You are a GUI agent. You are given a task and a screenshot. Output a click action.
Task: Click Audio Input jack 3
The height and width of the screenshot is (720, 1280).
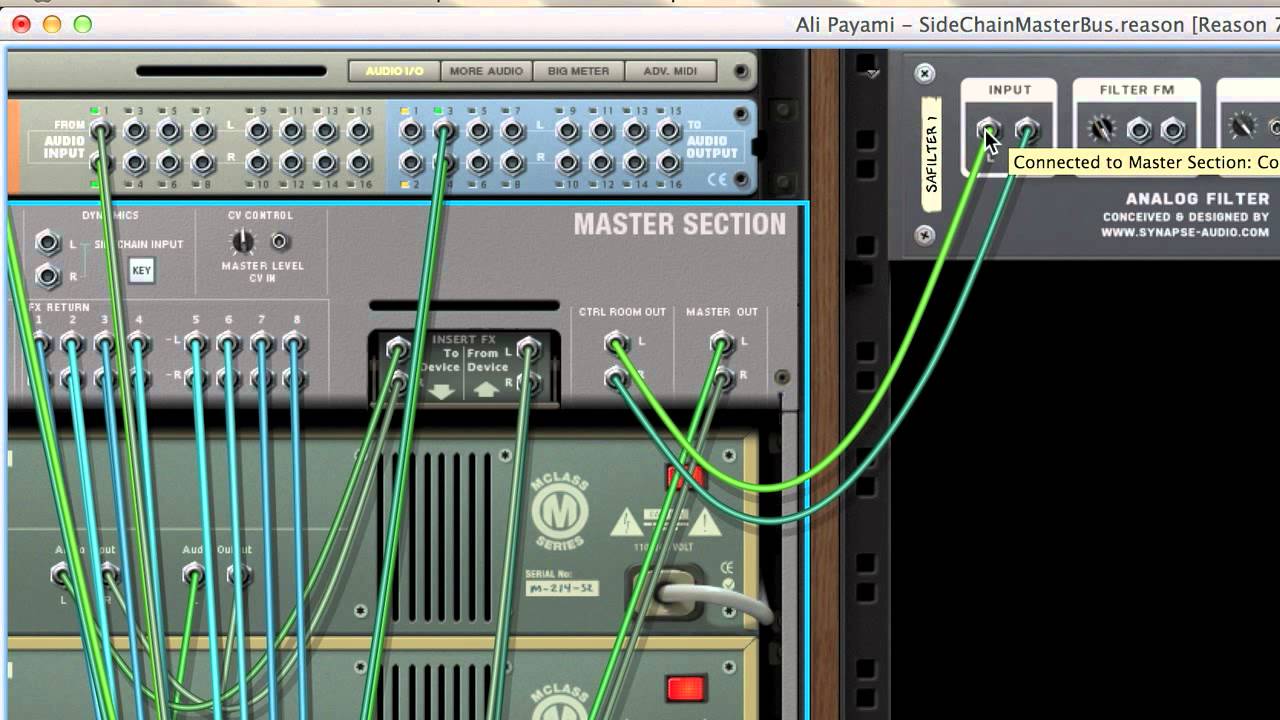(135, 130)
